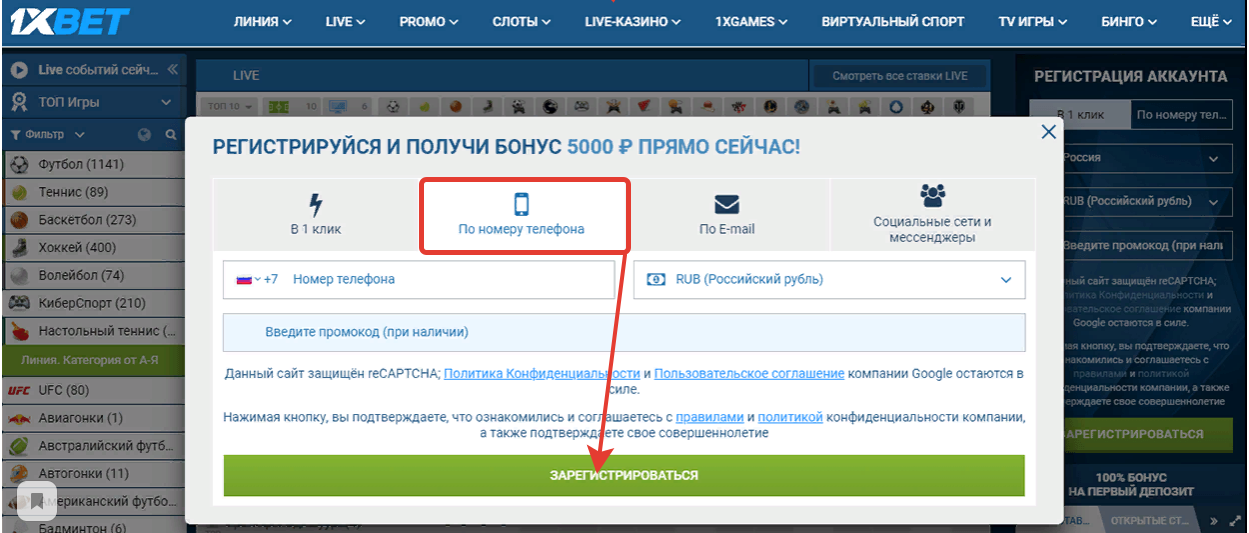Image resolution: width=1249 pixels, height=533 pixels.
Task: Open the Политика Конфиденциальности link
Action: 541,374
